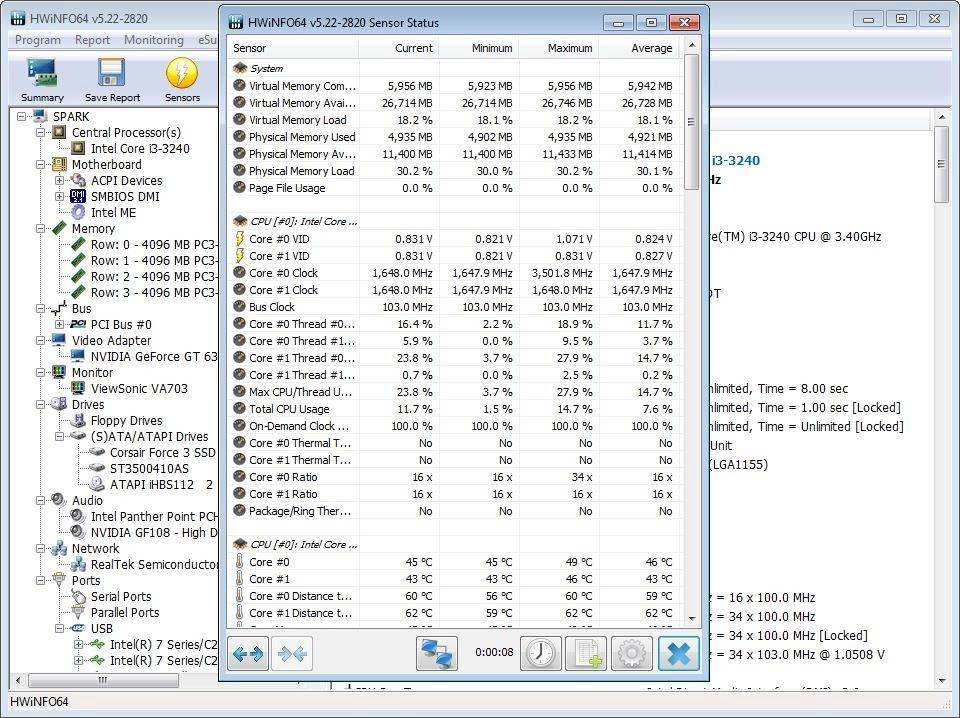Viewport: 960px width, 718px height.
Task: Click shrink layout arrows button
Action: pos(292,654)
